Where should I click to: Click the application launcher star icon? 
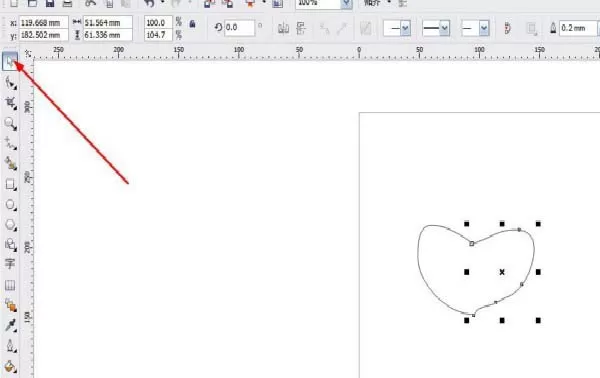[x=251, y=3]
